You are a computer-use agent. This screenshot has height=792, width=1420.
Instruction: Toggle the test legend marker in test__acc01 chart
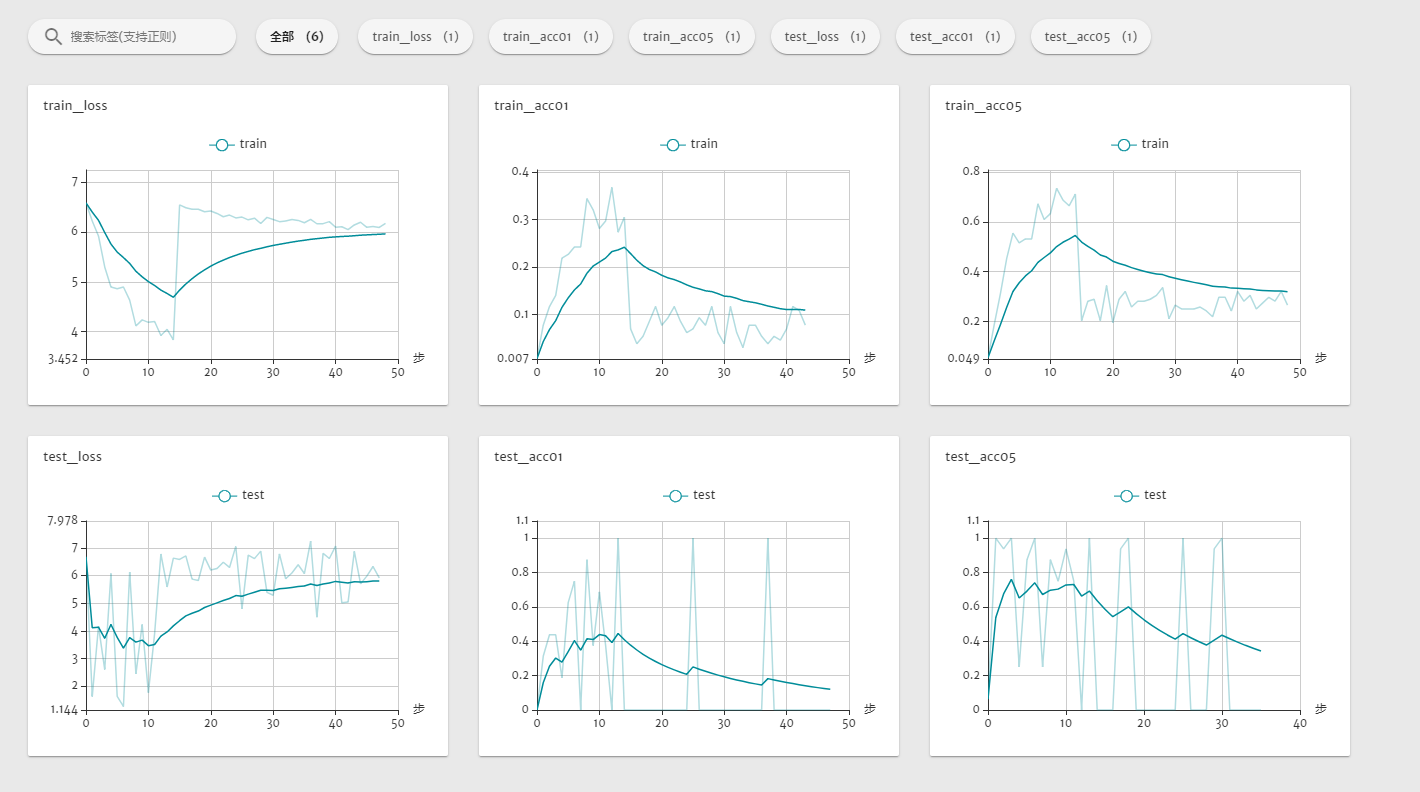(x=676, y=496)
